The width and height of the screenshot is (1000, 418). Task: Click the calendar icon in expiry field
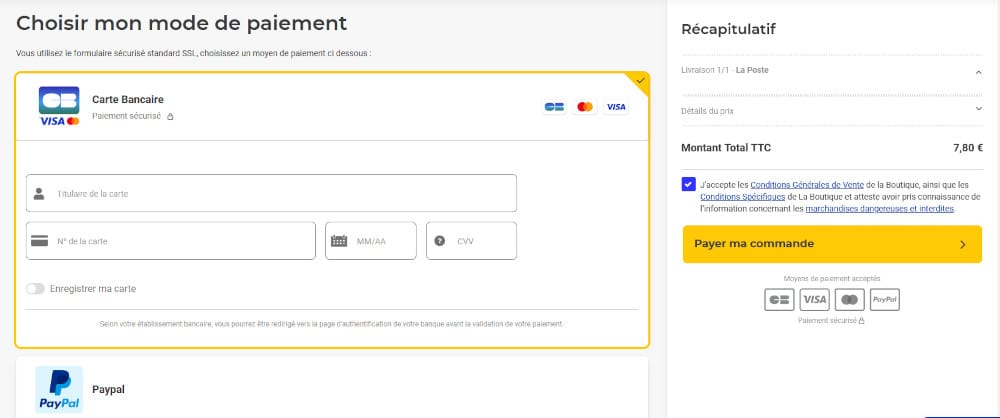point(339,241)
